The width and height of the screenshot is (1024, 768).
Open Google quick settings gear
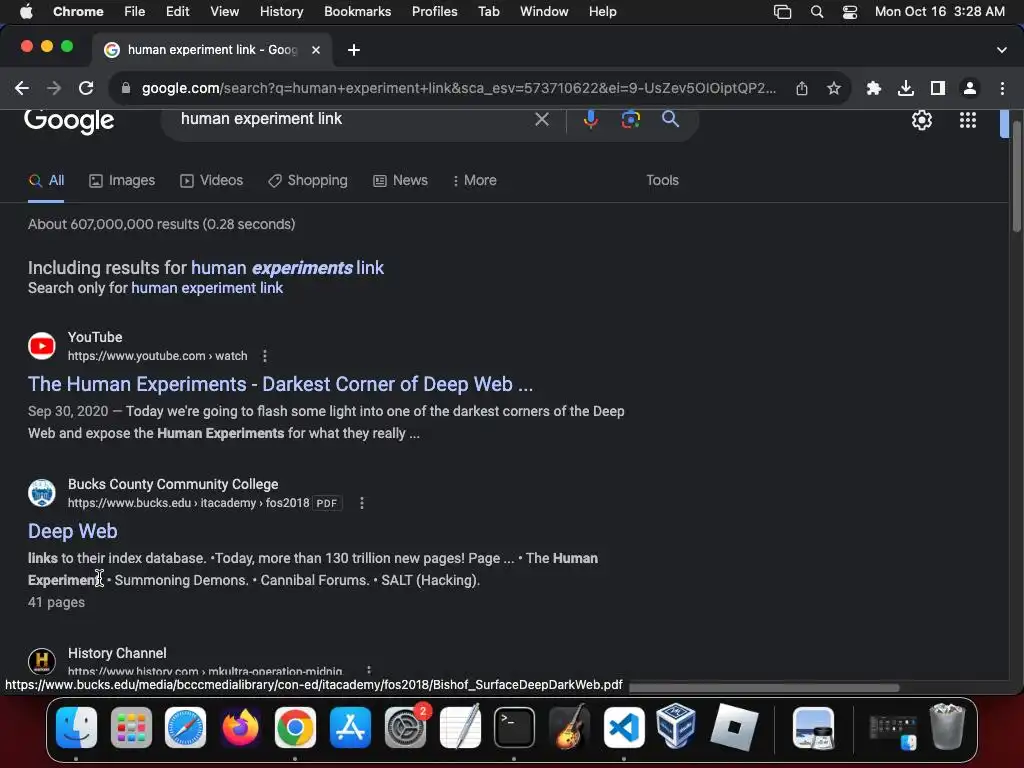pyautogui.click(x=921, y=120)
